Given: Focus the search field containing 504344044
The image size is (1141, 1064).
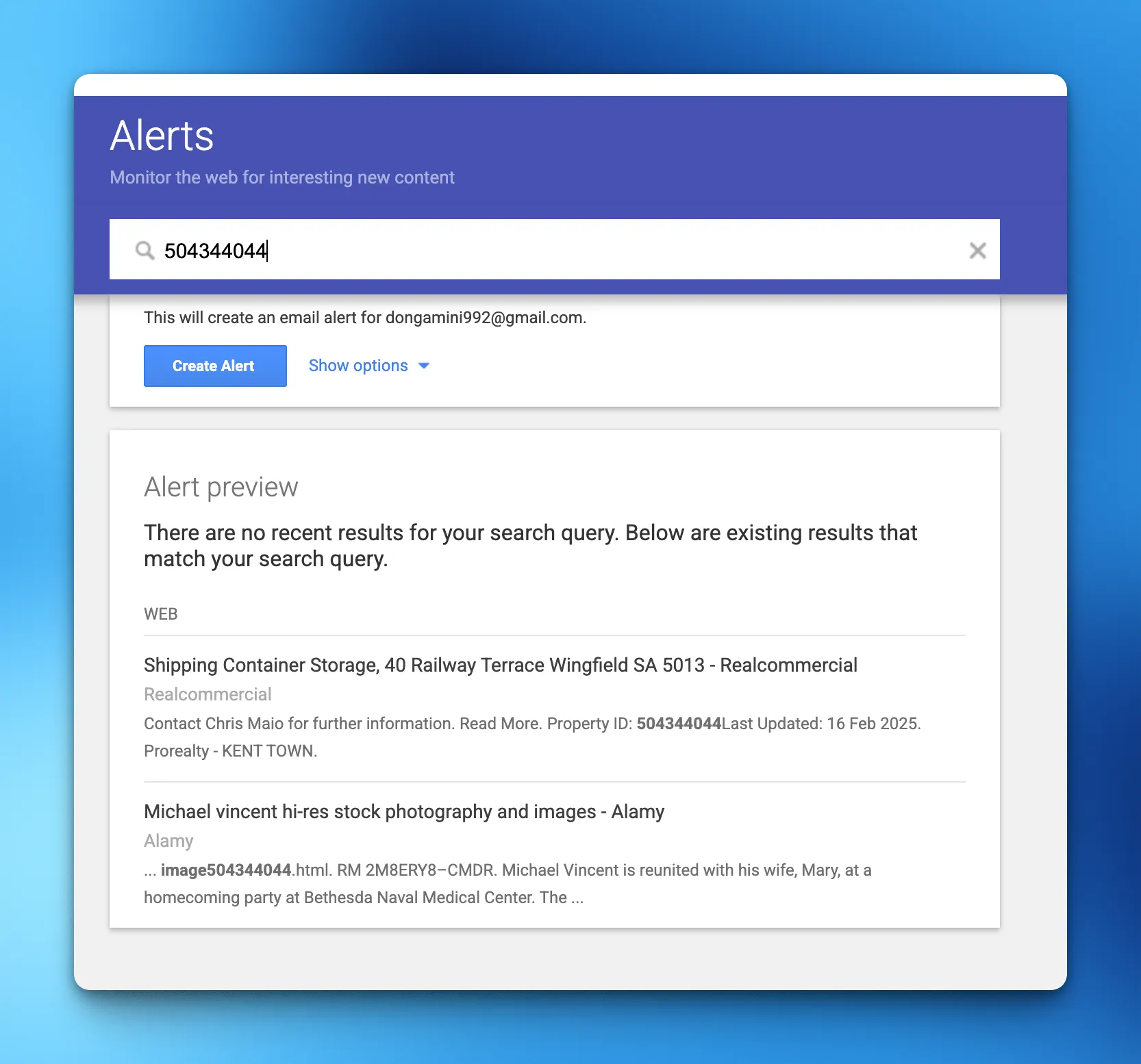Looking at the screenshot, I should (548, 251).
